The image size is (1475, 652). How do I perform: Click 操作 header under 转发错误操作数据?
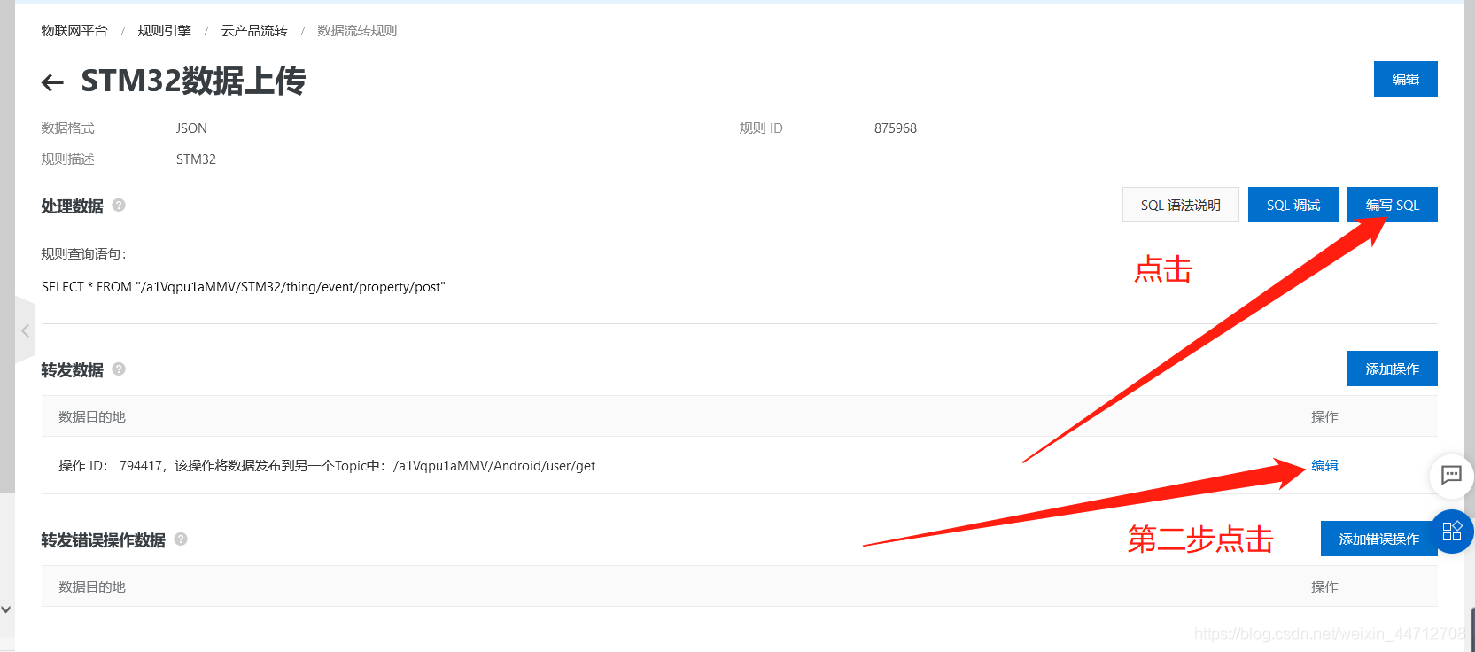tap(1325, 587)
